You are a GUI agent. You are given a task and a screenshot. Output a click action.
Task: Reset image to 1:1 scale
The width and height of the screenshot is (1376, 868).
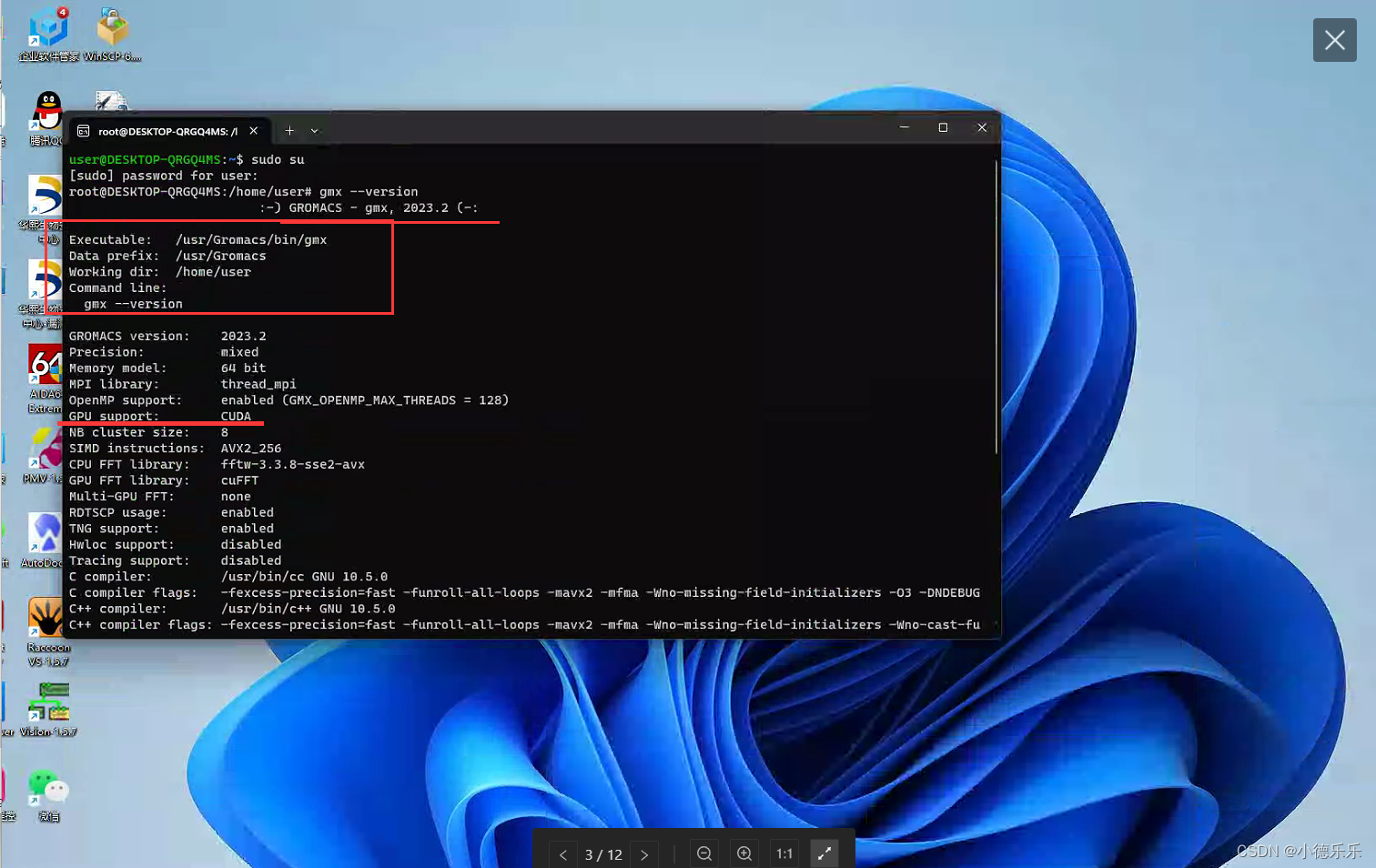[x=784, y=853]
